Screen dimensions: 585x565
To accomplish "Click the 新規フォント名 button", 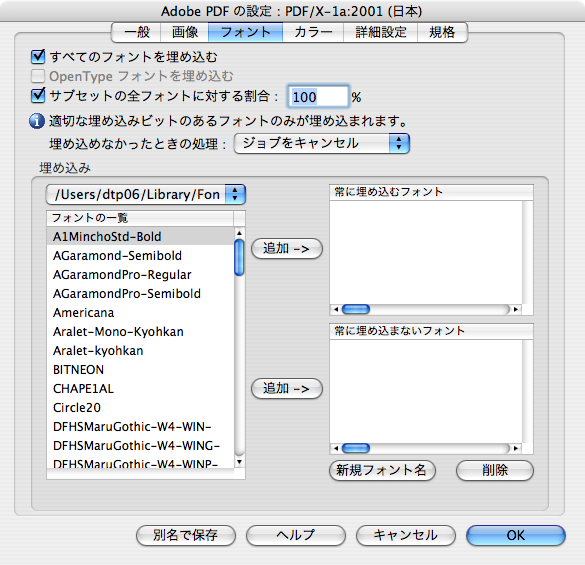I will pos(382,470).
